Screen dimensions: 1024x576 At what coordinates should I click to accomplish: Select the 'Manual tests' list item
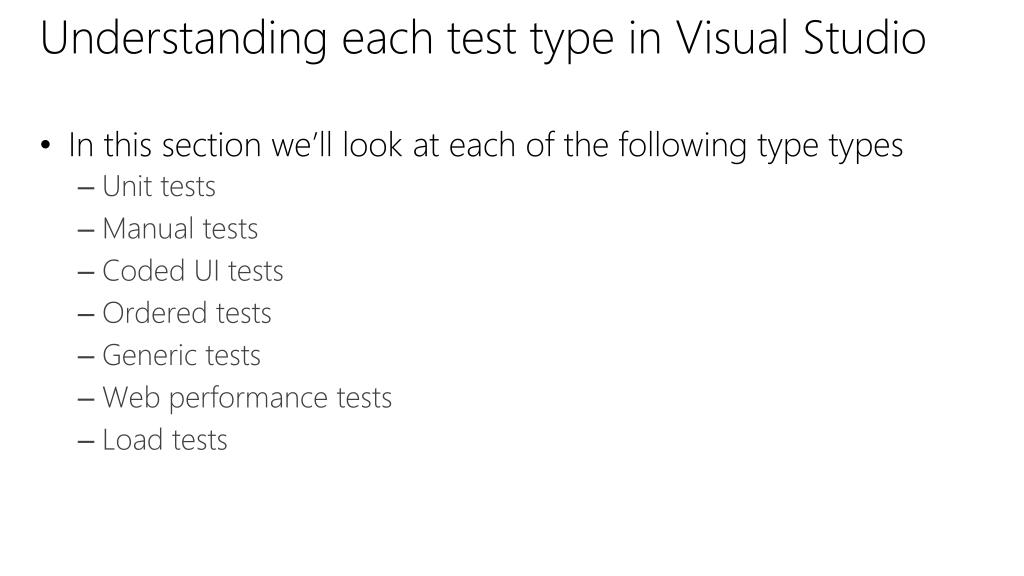point(180,229)
